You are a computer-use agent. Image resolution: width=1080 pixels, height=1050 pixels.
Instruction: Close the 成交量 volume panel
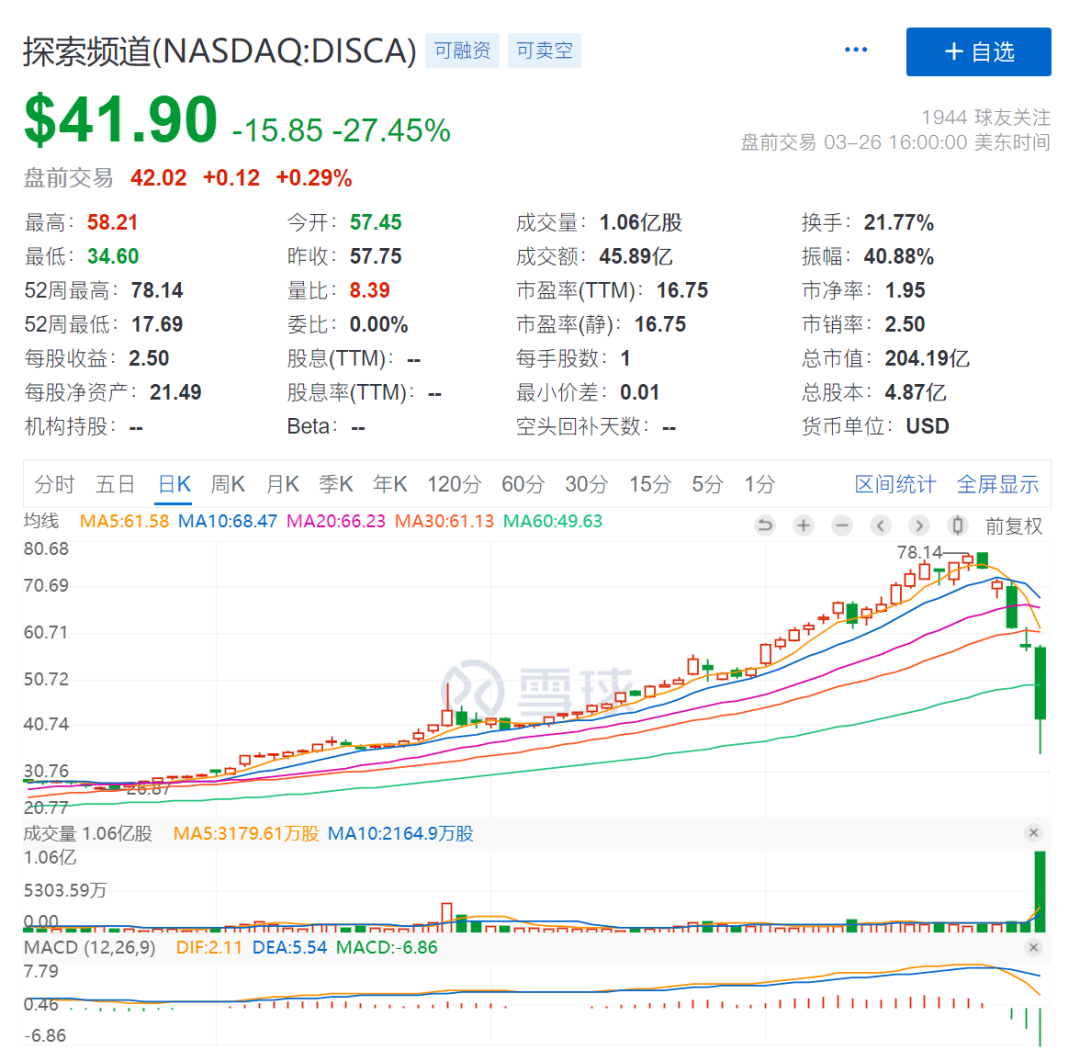1033,833
